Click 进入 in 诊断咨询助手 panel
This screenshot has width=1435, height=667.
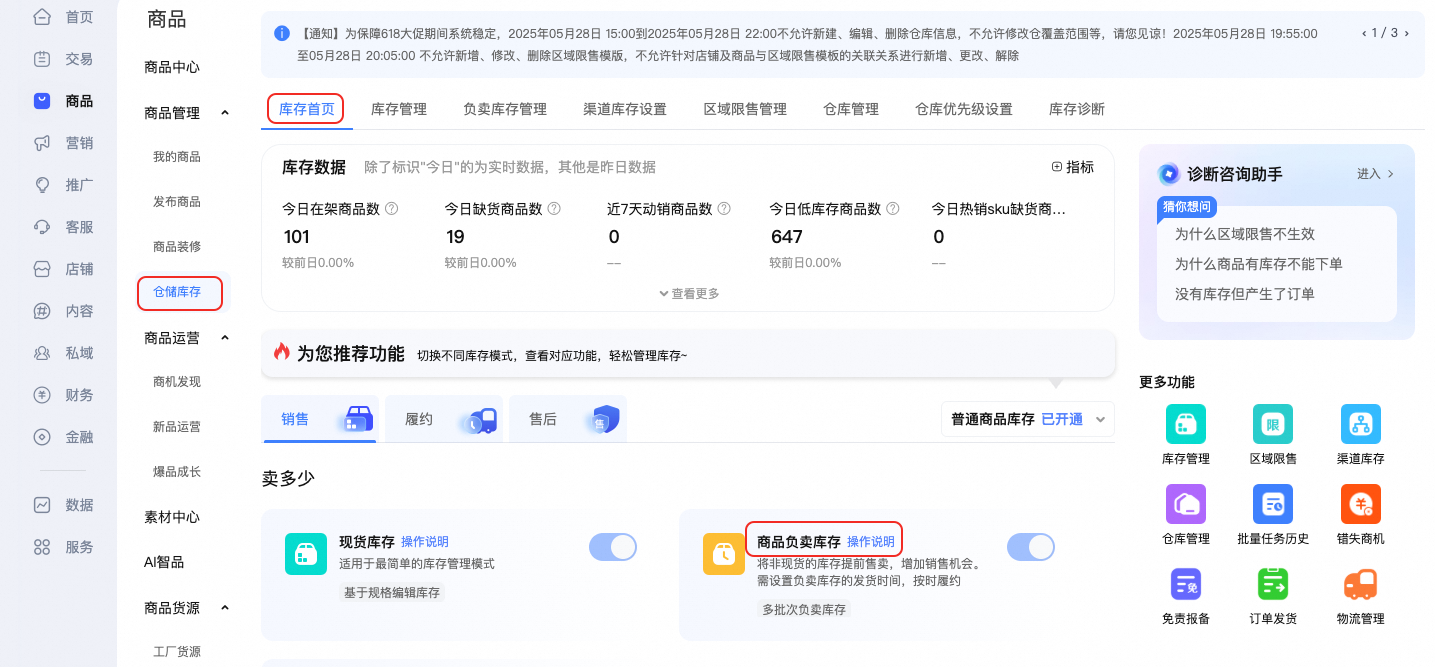[x=1375, y=174]
